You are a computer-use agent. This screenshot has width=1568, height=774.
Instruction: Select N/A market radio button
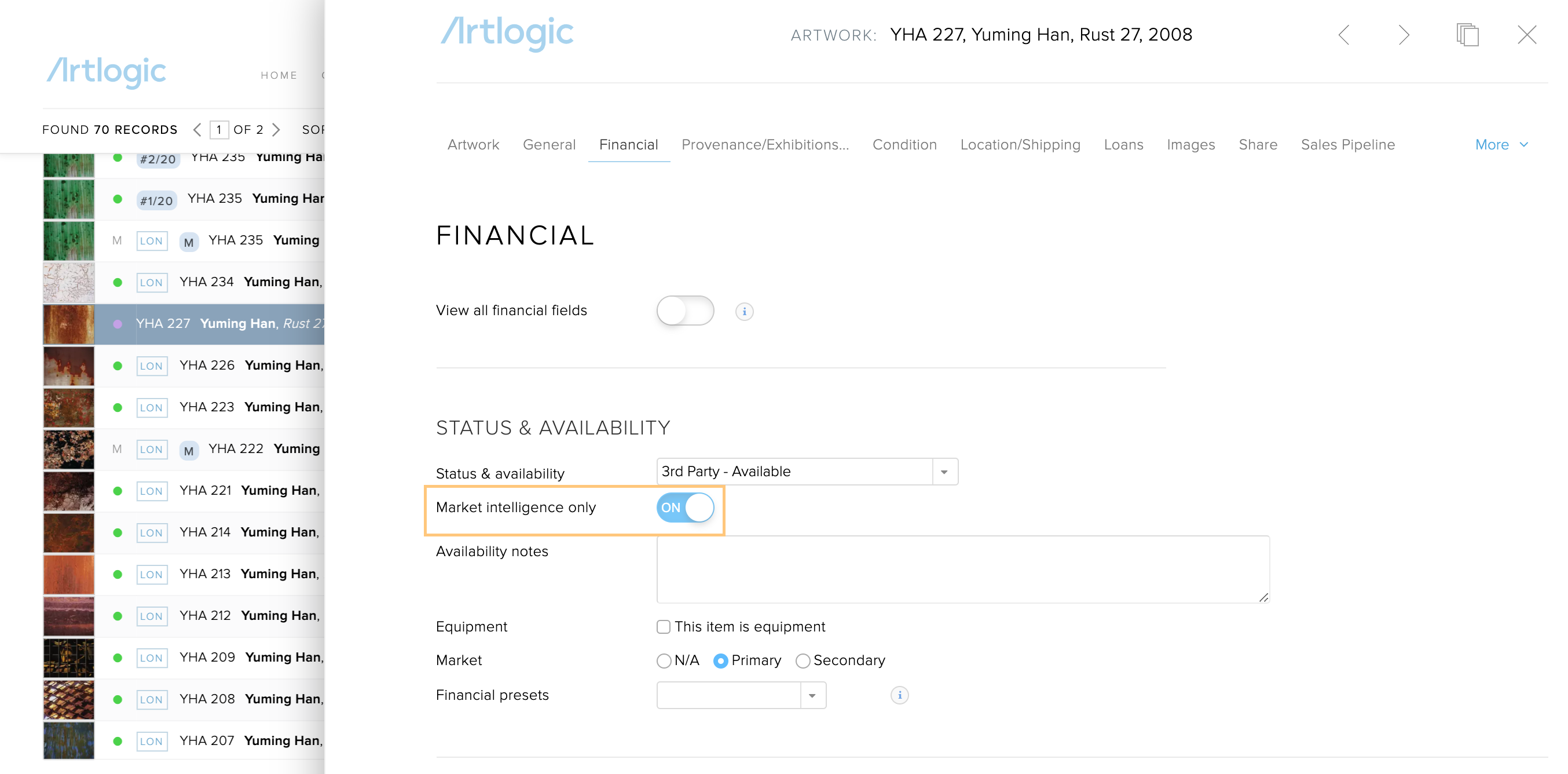pos(664,660)
